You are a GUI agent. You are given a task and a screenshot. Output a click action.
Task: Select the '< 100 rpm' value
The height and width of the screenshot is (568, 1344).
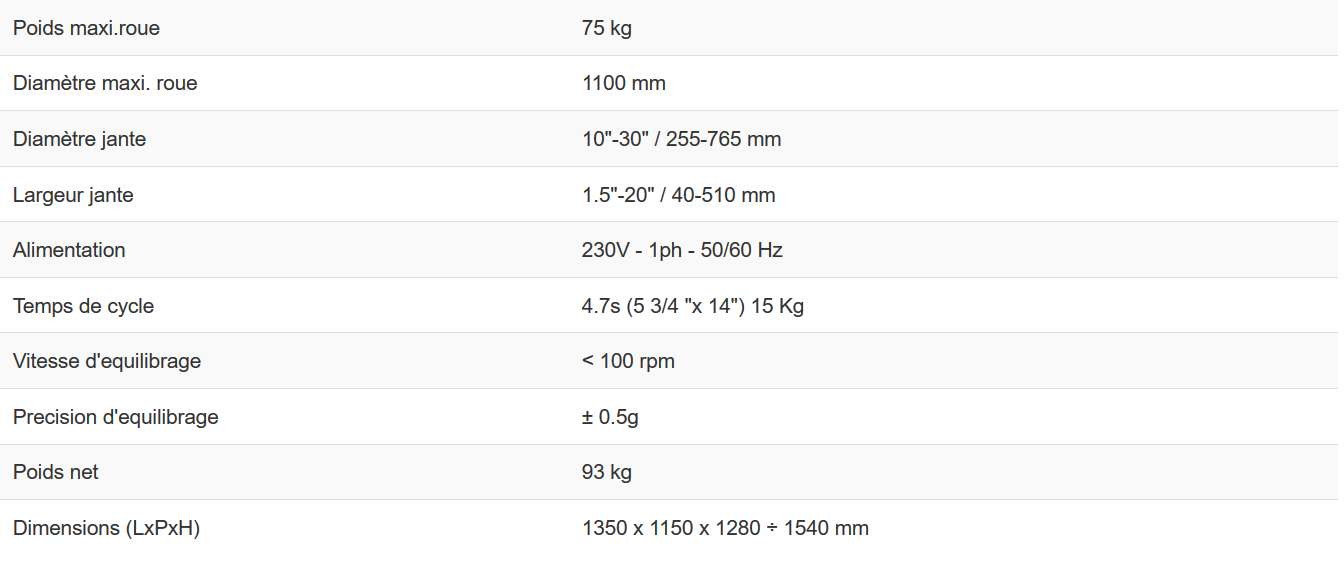[628, 361]
